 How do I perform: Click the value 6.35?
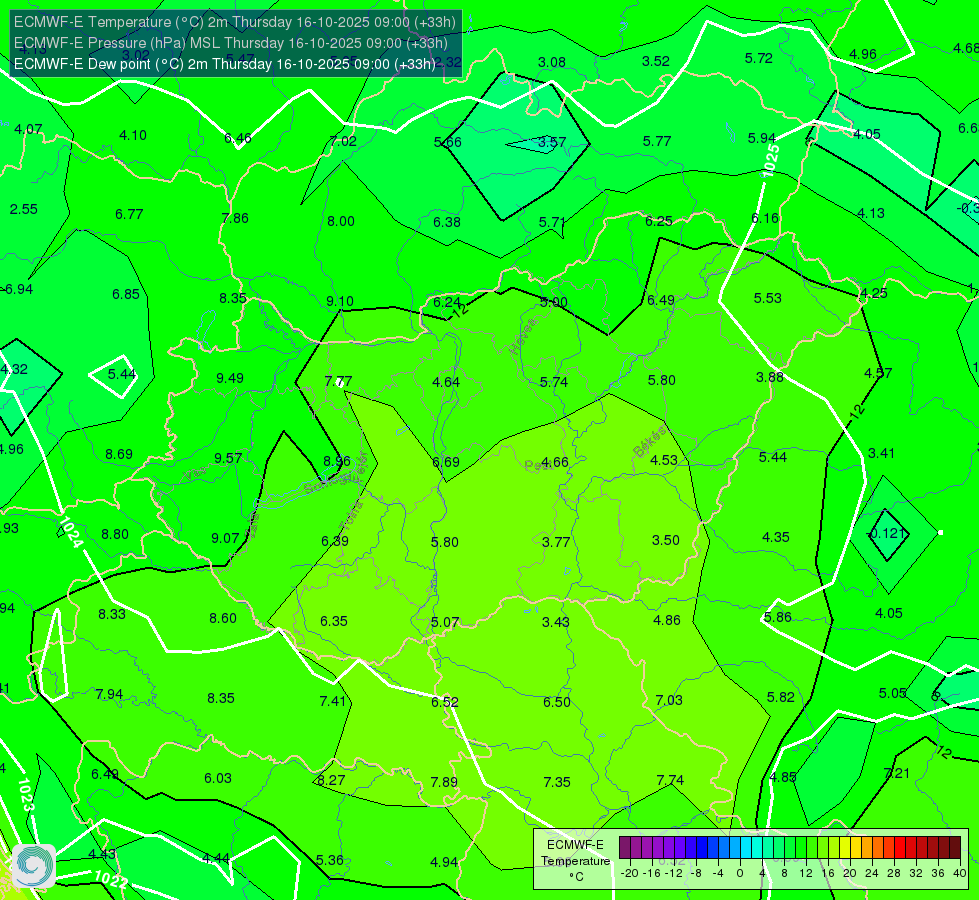click(x=334, y=621)
